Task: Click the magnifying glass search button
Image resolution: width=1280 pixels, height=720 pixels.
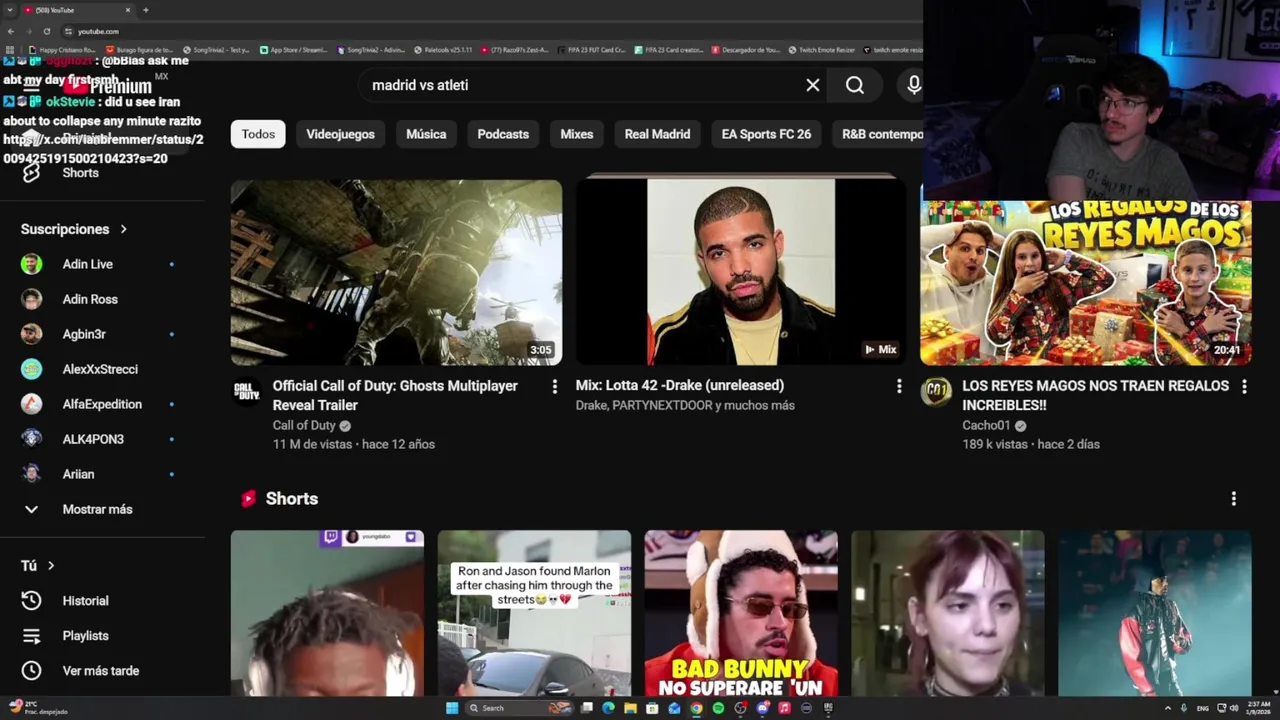Action: coord(855,85)
